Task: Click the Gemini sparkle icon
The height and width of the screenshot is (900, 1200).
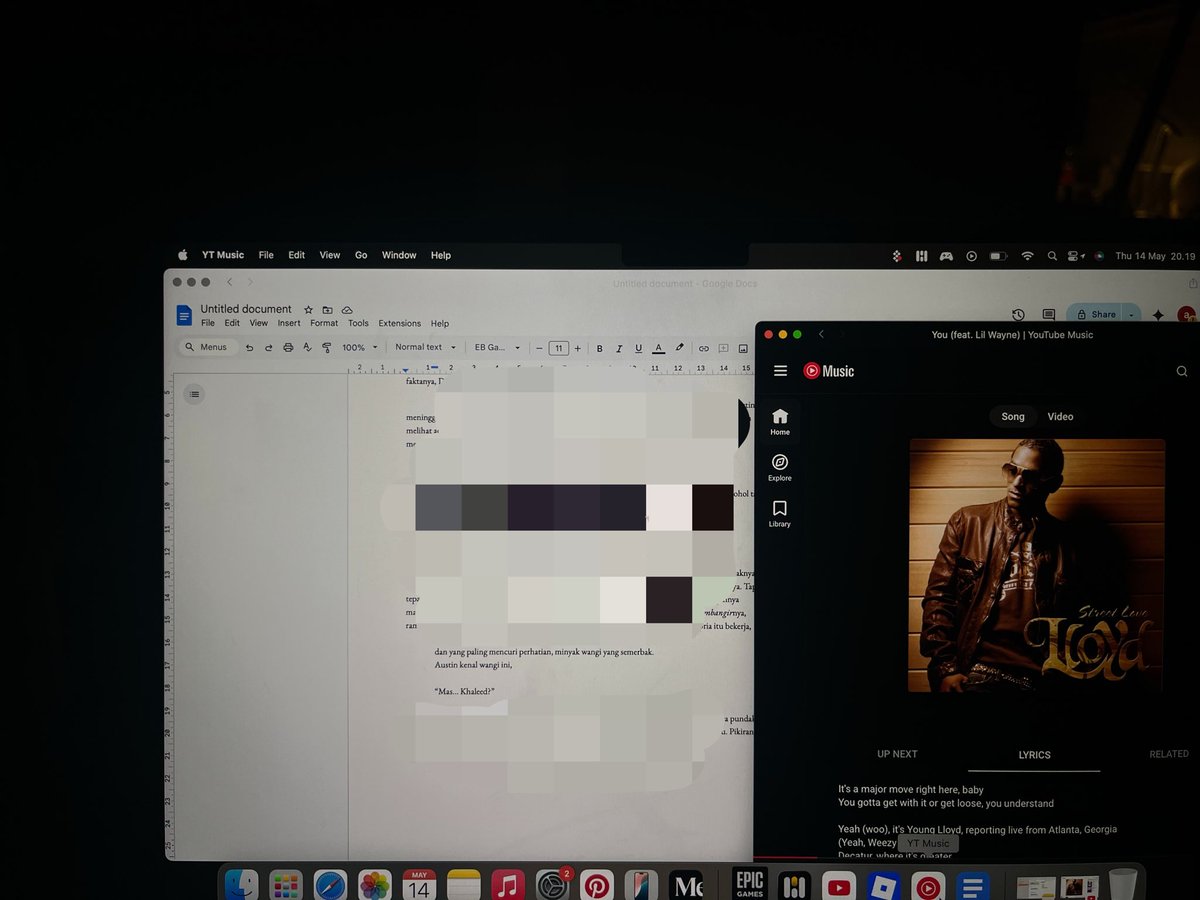Action: coord(1158,314)
